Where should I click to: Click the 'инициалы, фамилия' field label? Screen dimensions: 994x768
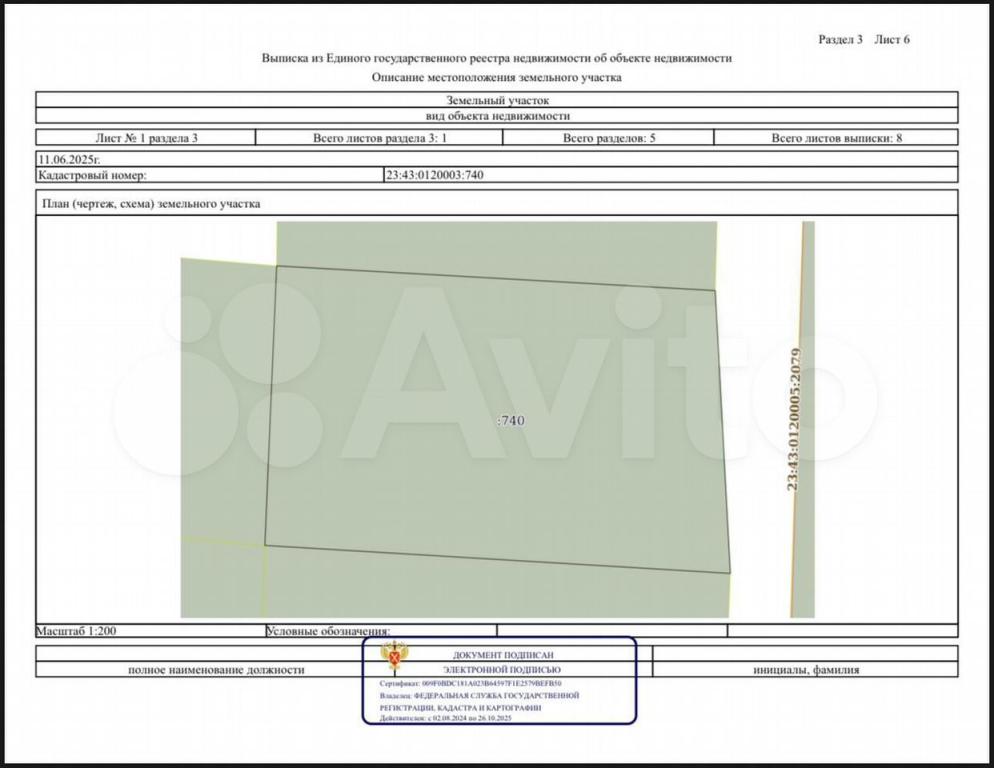coord(805,670)
